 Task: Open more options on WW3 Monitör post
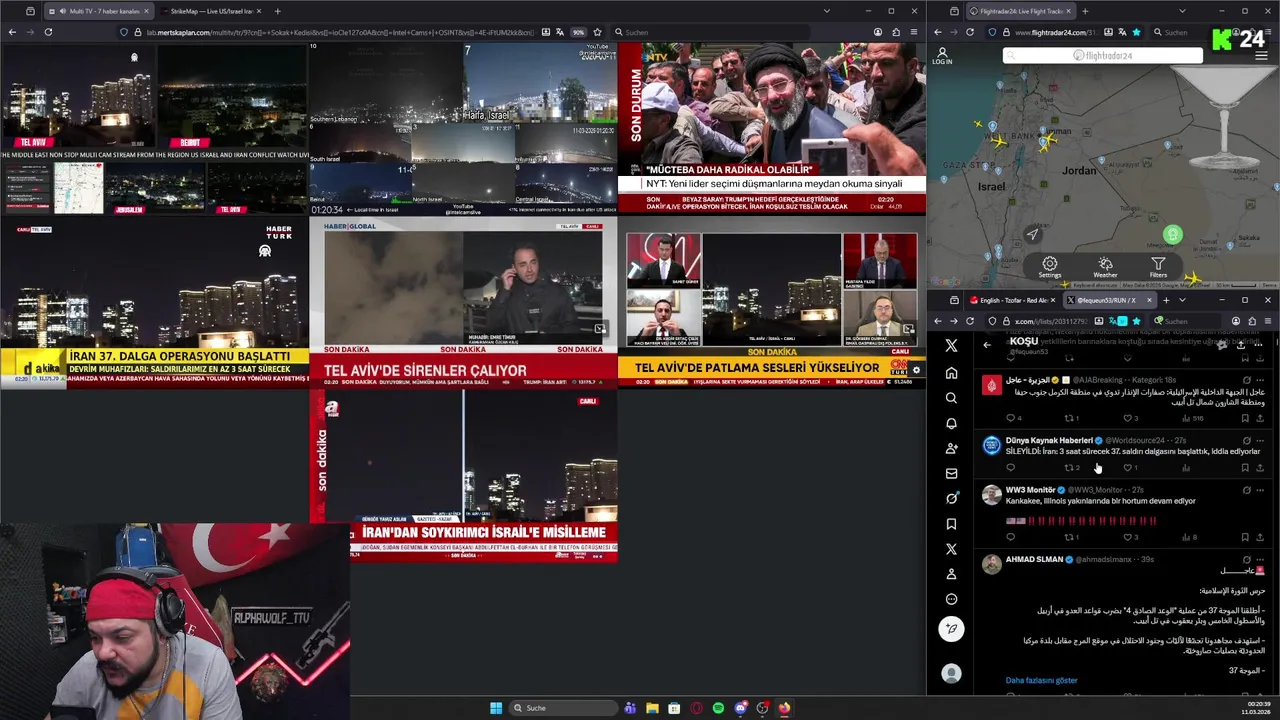1260,490
